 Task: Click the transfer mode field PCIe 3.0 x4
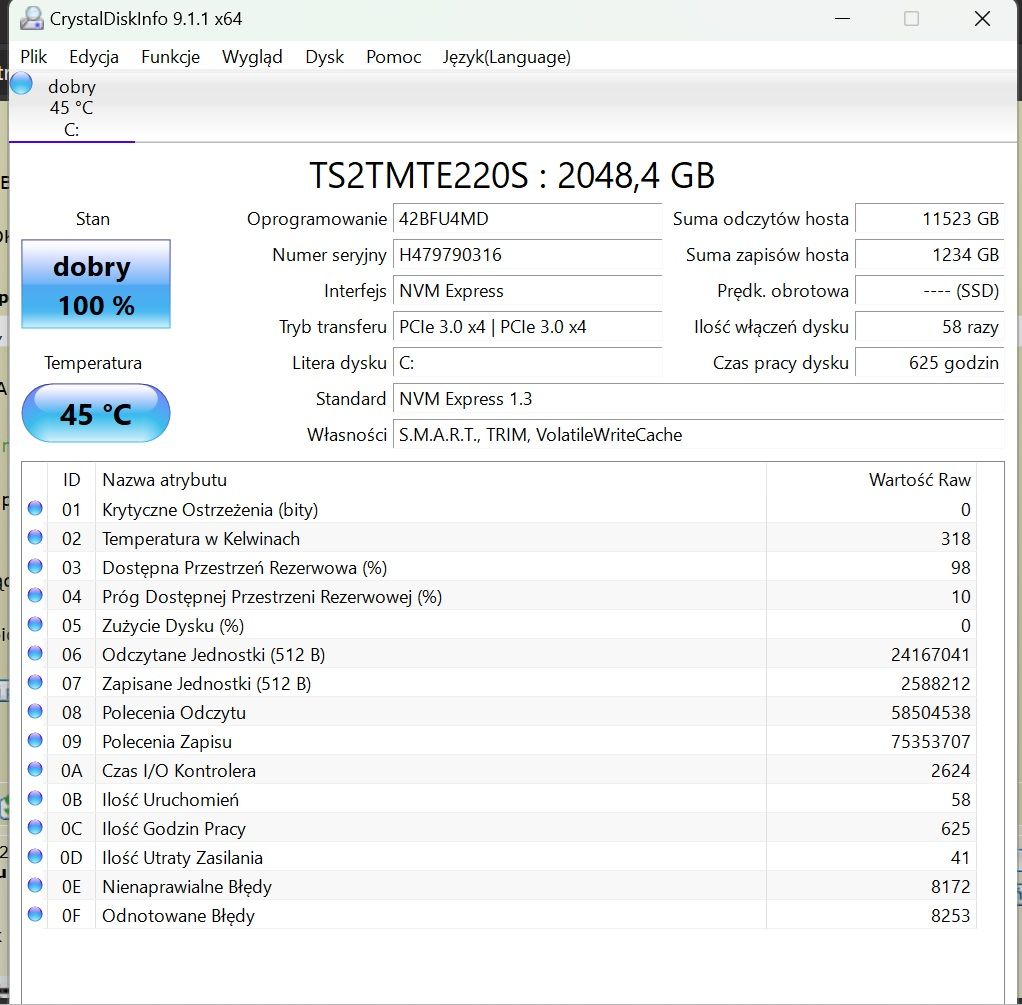tap(527, 327)
